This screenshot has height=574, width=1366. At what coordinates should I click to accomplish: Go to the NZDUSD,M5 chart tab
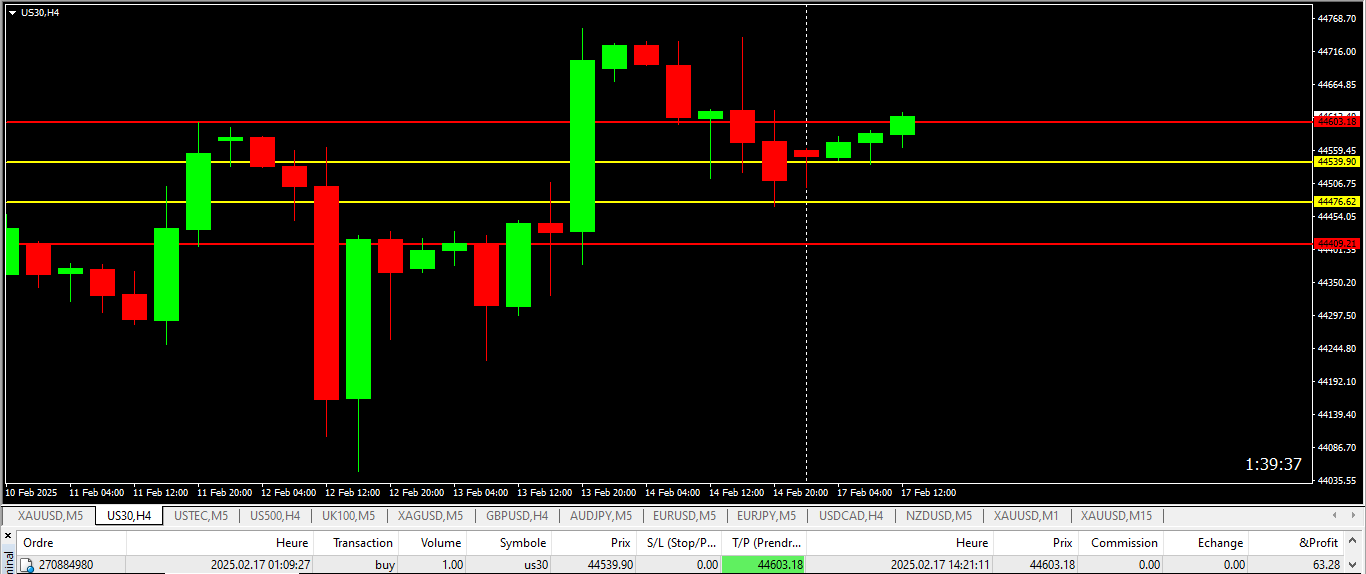pyautogui.click(x=939, y=516)
